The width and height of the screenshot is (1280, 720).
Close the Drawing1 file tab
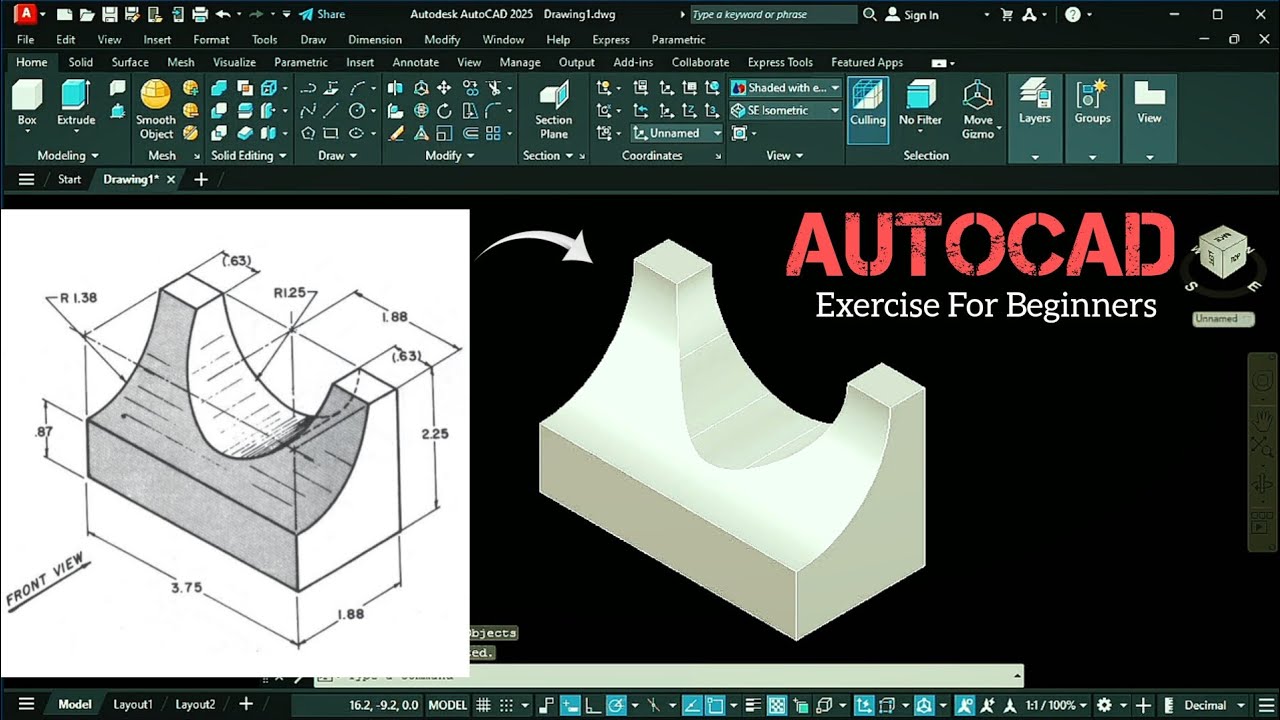(x=171, y=180)
